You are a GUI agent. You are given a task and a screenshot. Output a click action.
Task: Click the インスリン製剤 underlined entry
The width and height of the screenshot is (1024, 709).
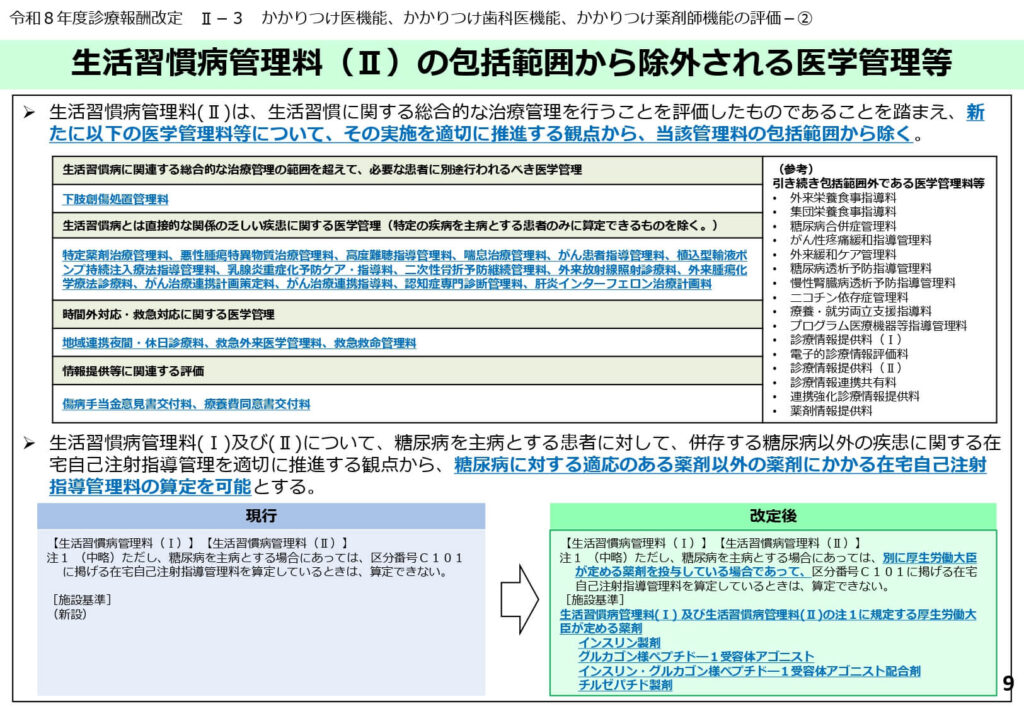[619, 642]
